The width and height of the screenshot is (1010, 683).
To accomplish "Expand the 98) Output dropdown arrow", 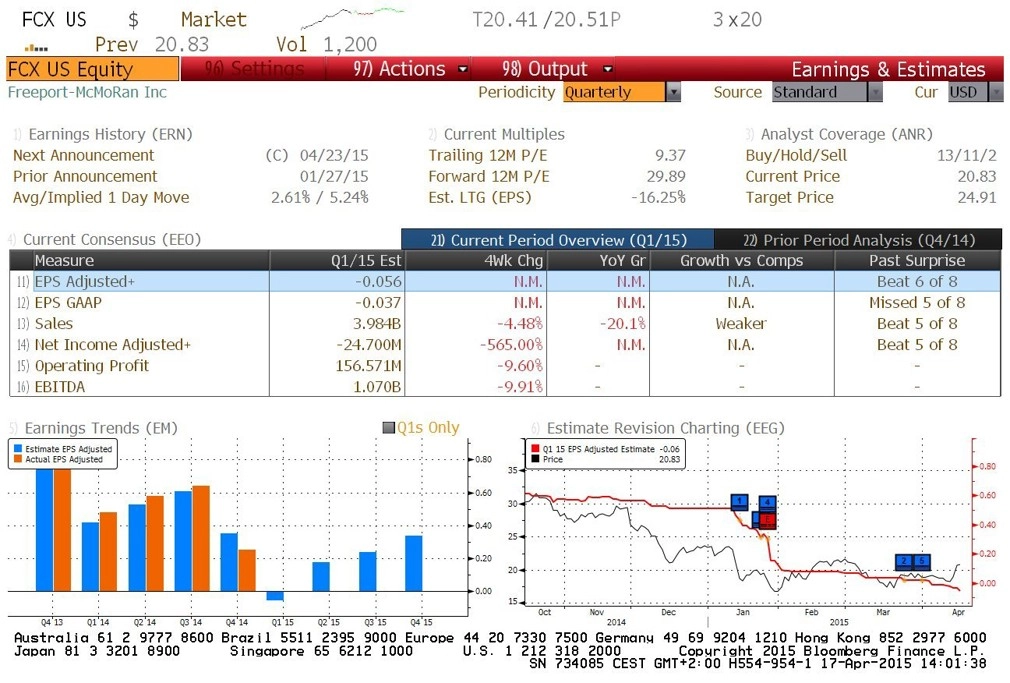I will (x=607, y=69).
